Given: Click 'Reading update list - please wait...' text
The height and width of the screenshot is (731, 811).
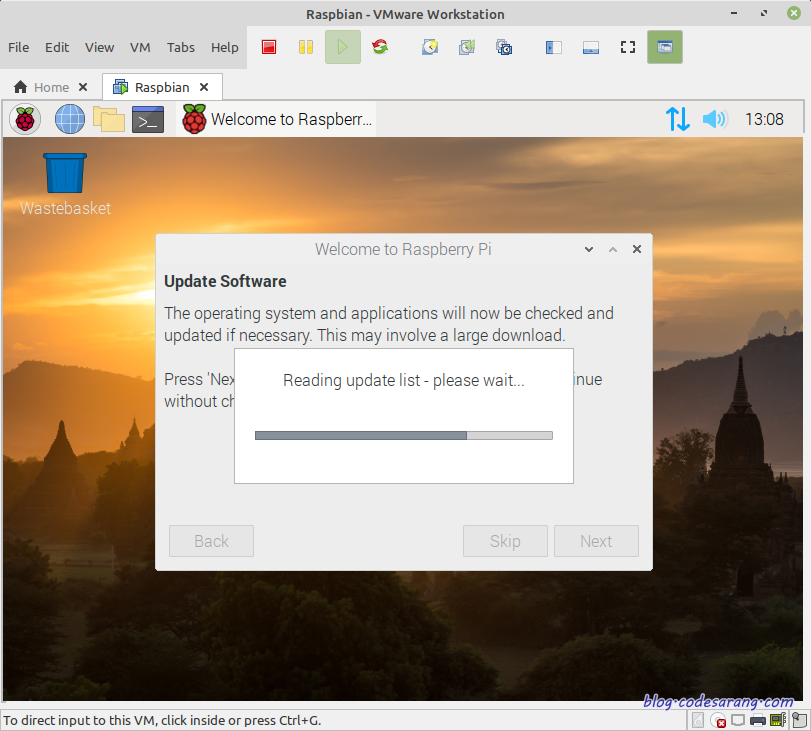Looking at the screenshot, I should [x=403, y=380].
